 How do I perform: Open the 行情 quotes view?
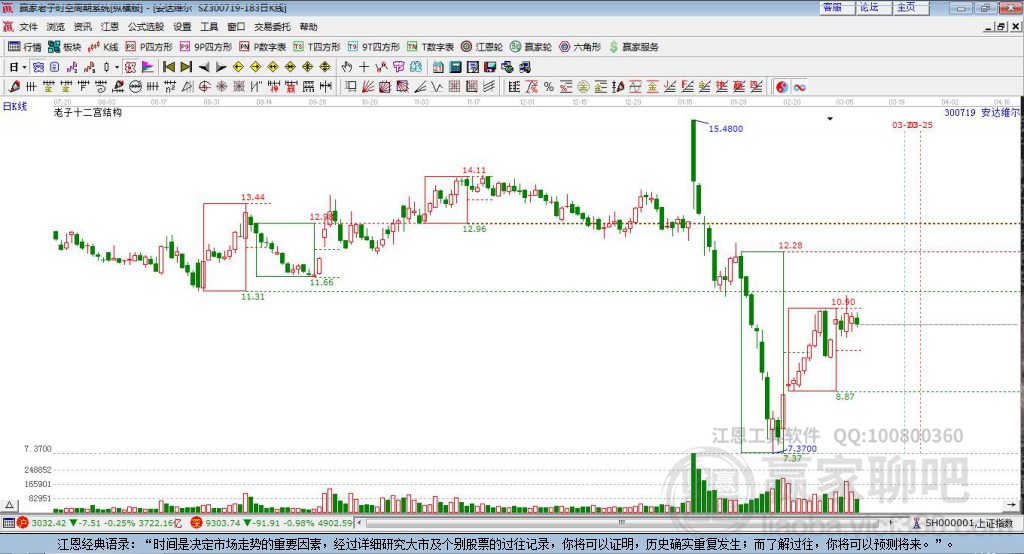[24, 47]
